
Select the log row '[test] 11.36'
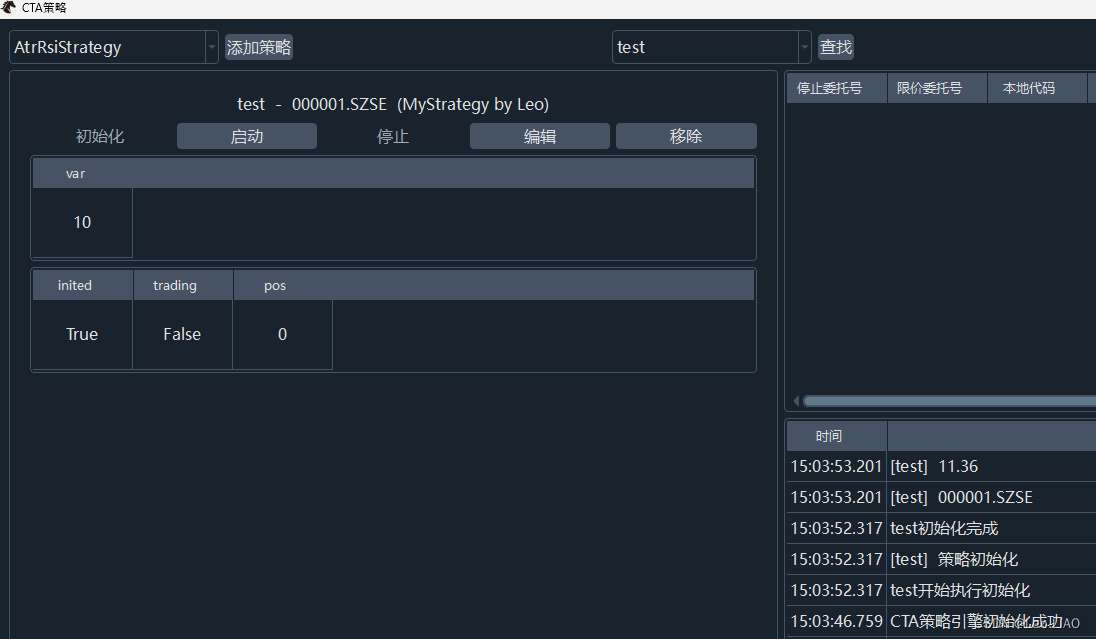coord(942,466)
